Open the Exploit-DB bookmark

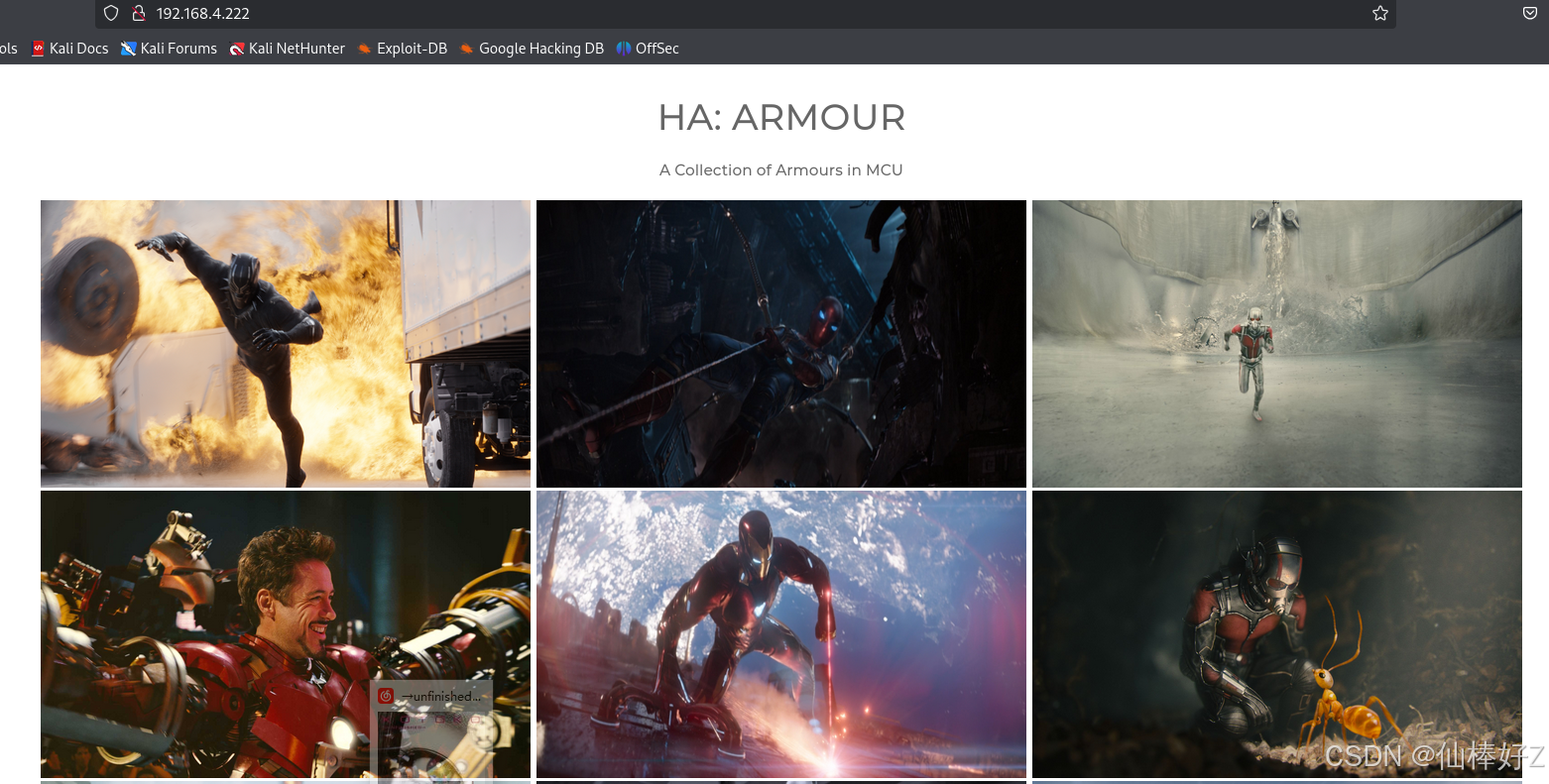click(x=403, y=48)
